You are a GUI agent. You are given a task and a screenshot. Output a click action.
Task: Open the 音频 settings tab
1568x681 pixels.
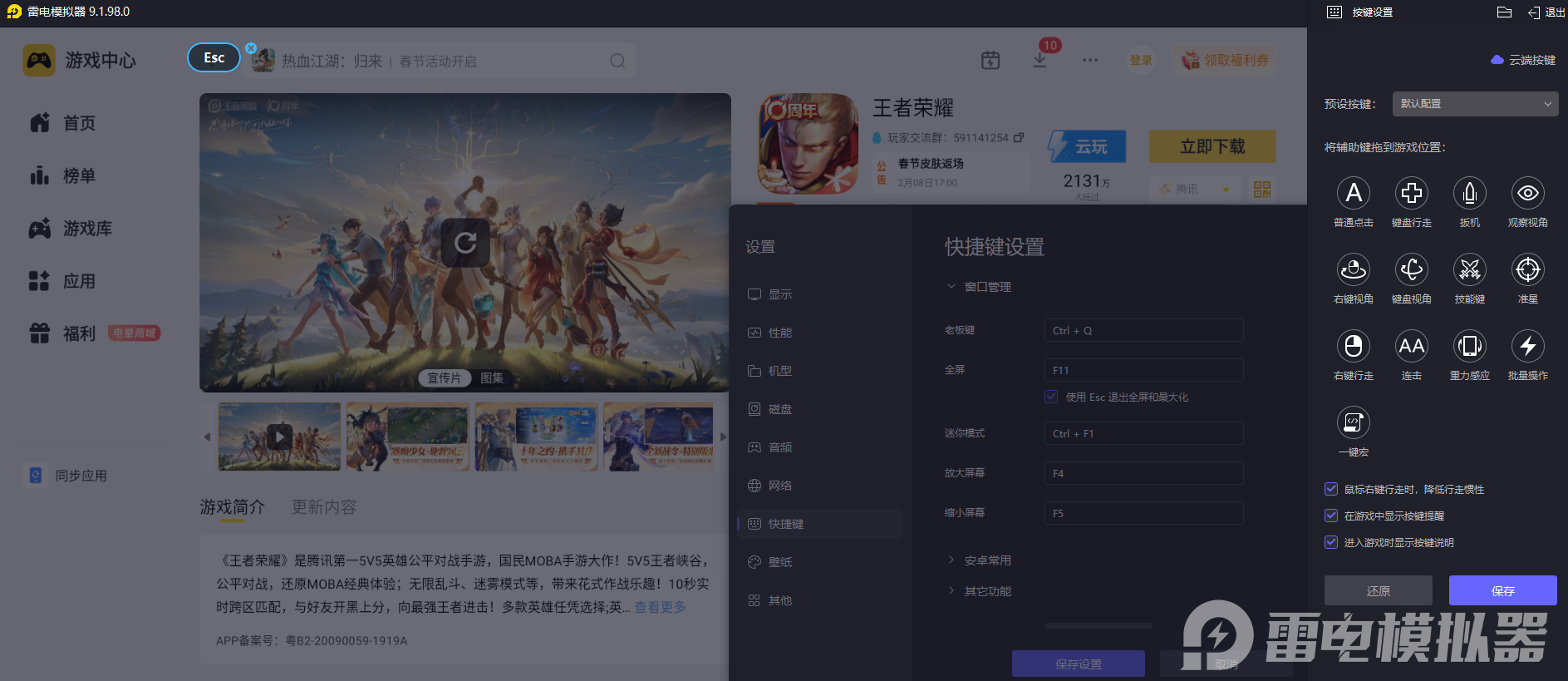click(x=820, y=447)
